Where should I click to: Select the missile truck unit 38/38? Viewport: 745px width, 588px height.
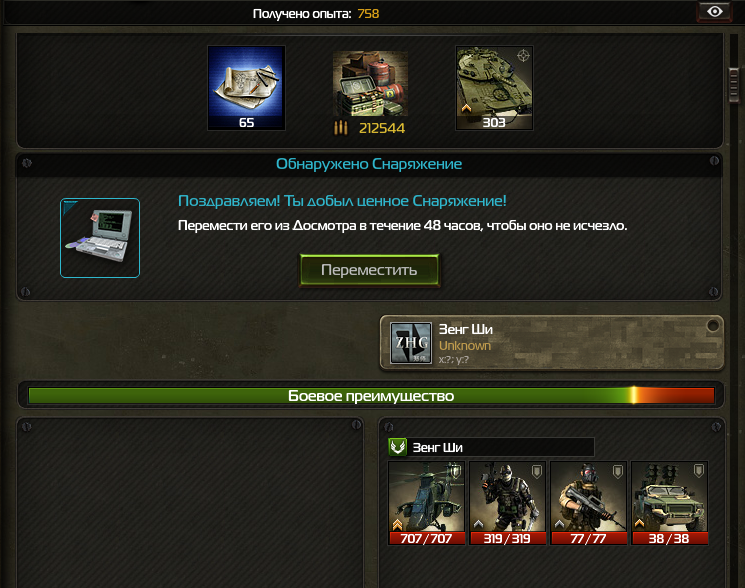coord(669,503)
